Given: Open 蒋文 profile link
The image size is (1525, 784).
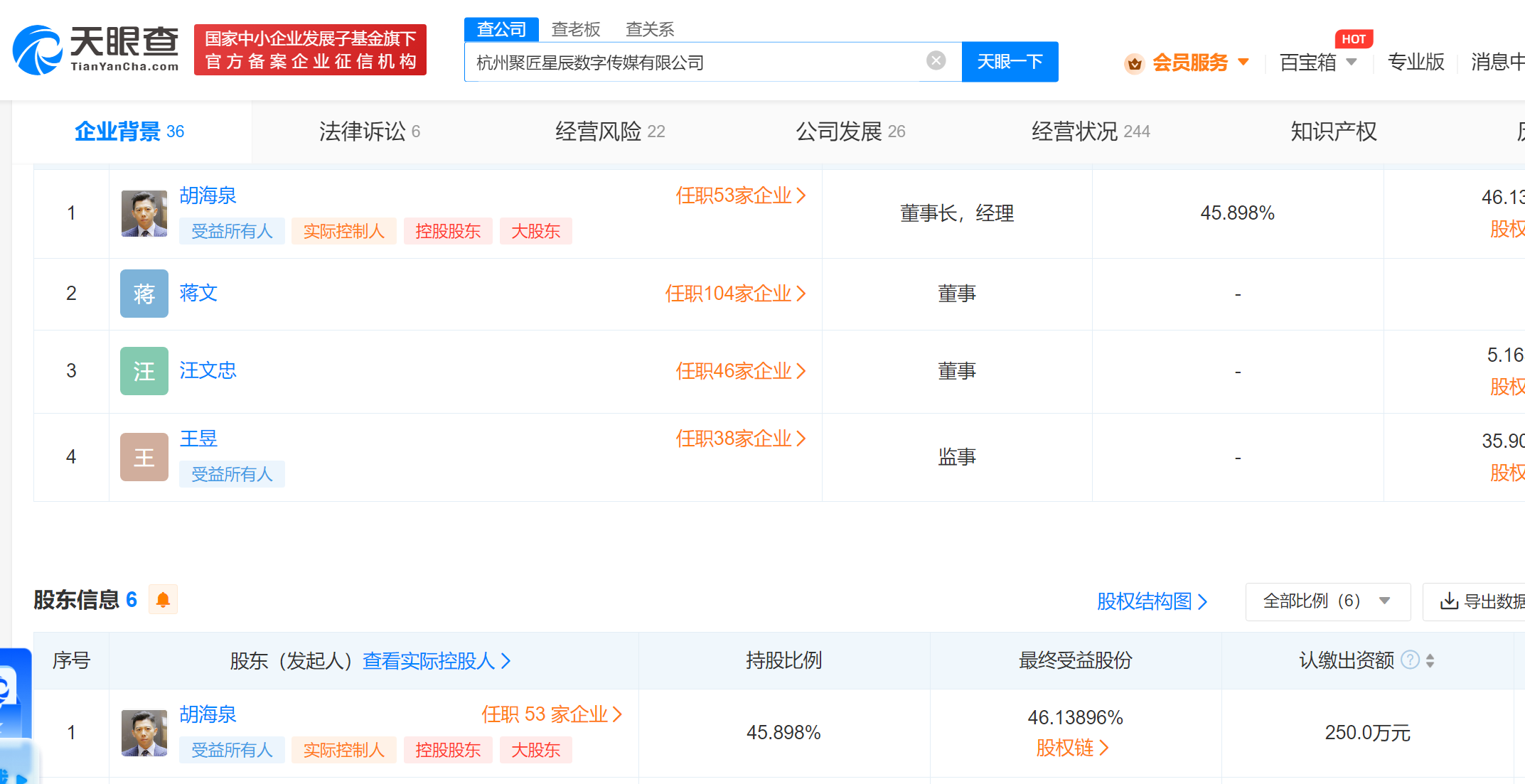Looking at the screenshot, I should (x=198, y=293).
